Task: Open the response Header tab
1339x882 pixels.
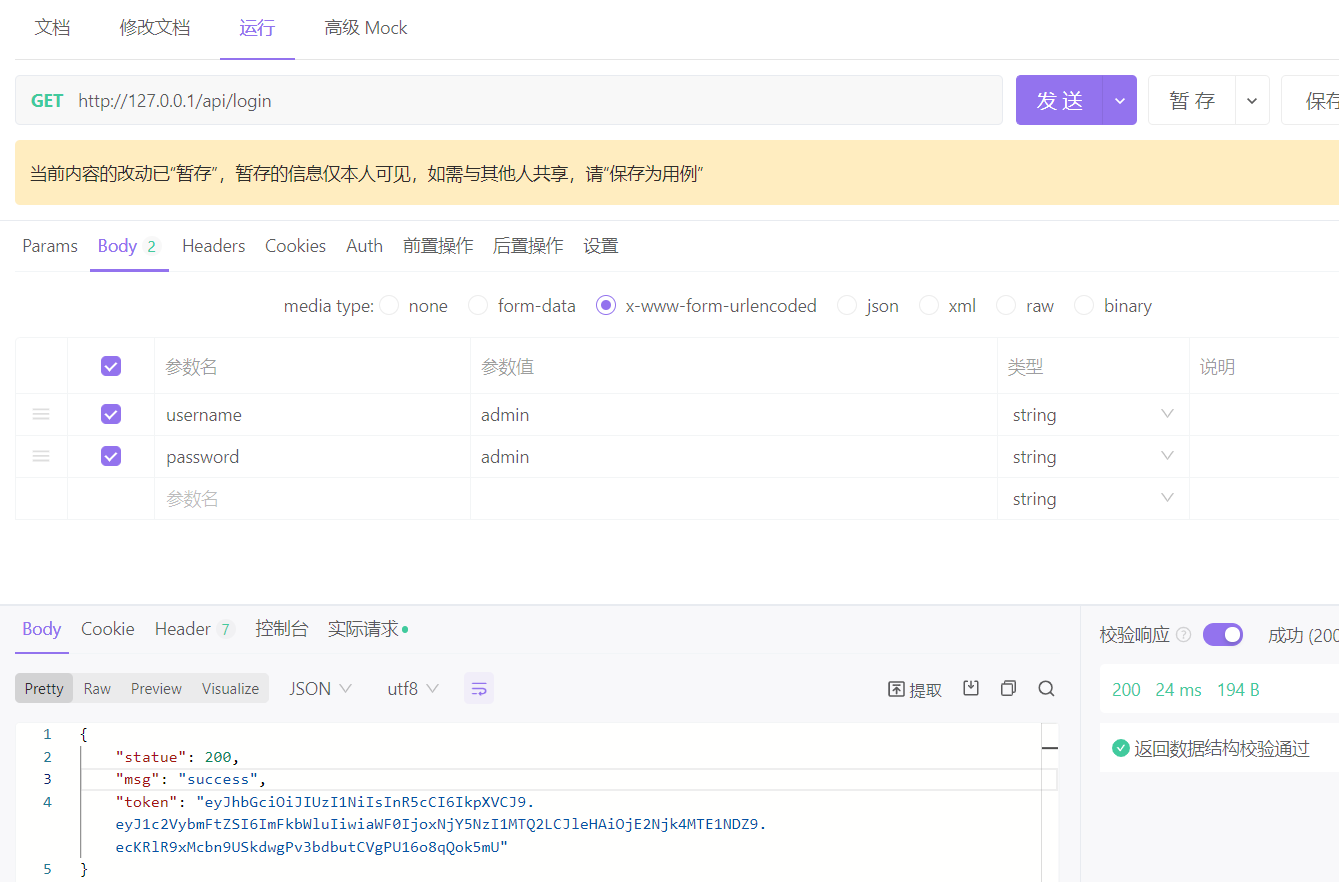Action: coord(194,629)
